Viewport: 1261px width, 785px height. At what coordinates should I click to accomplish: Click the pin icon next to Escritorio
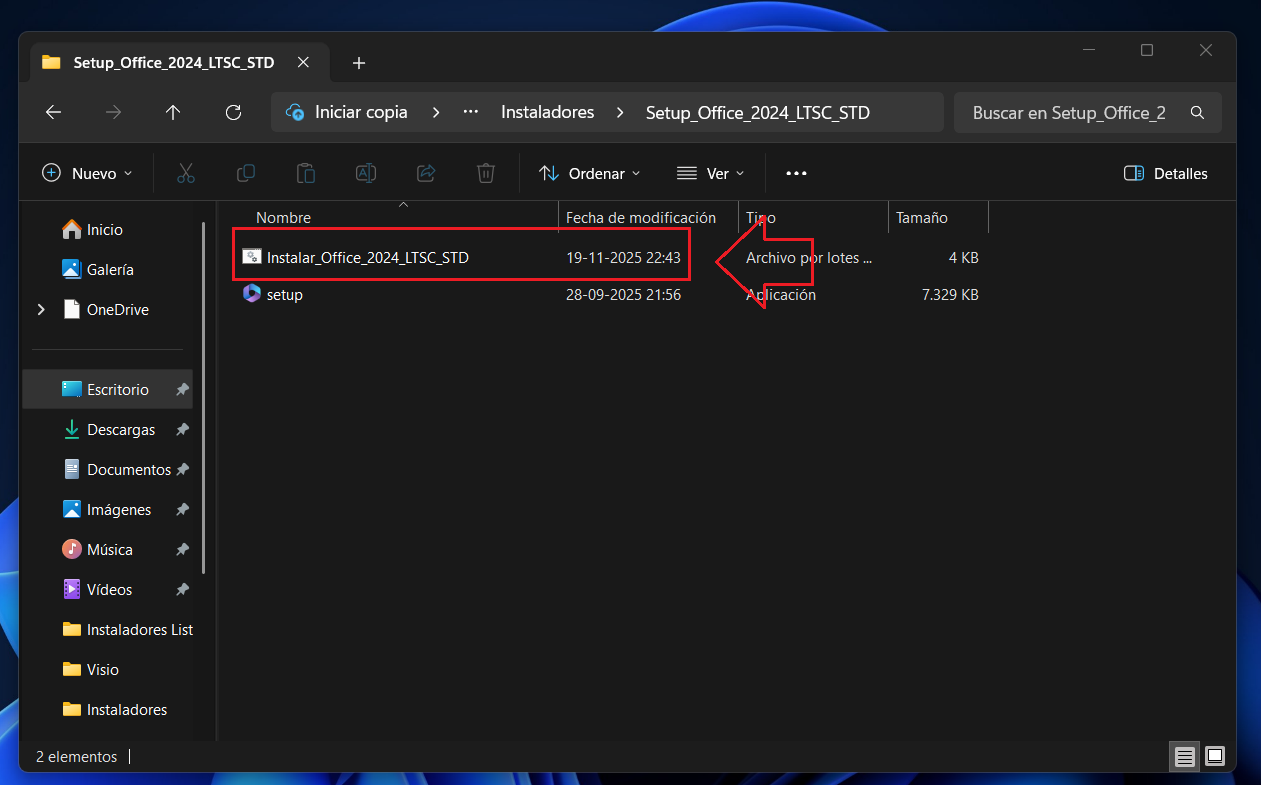[182, 390]
